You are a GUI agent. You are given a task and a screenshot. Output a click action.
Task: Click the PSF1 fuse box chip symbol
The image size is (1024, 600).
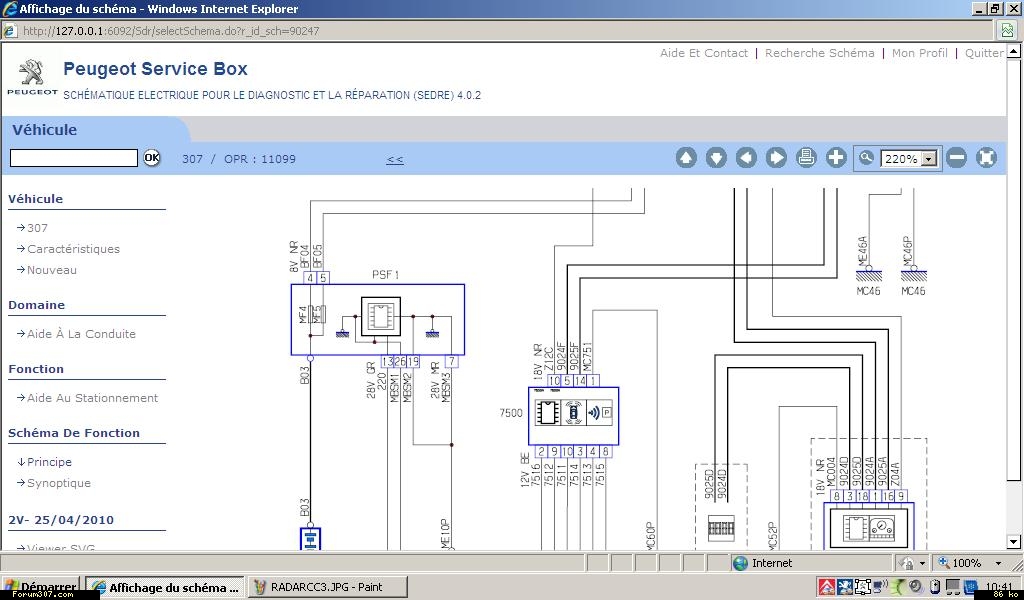click(x=380, y=317)
